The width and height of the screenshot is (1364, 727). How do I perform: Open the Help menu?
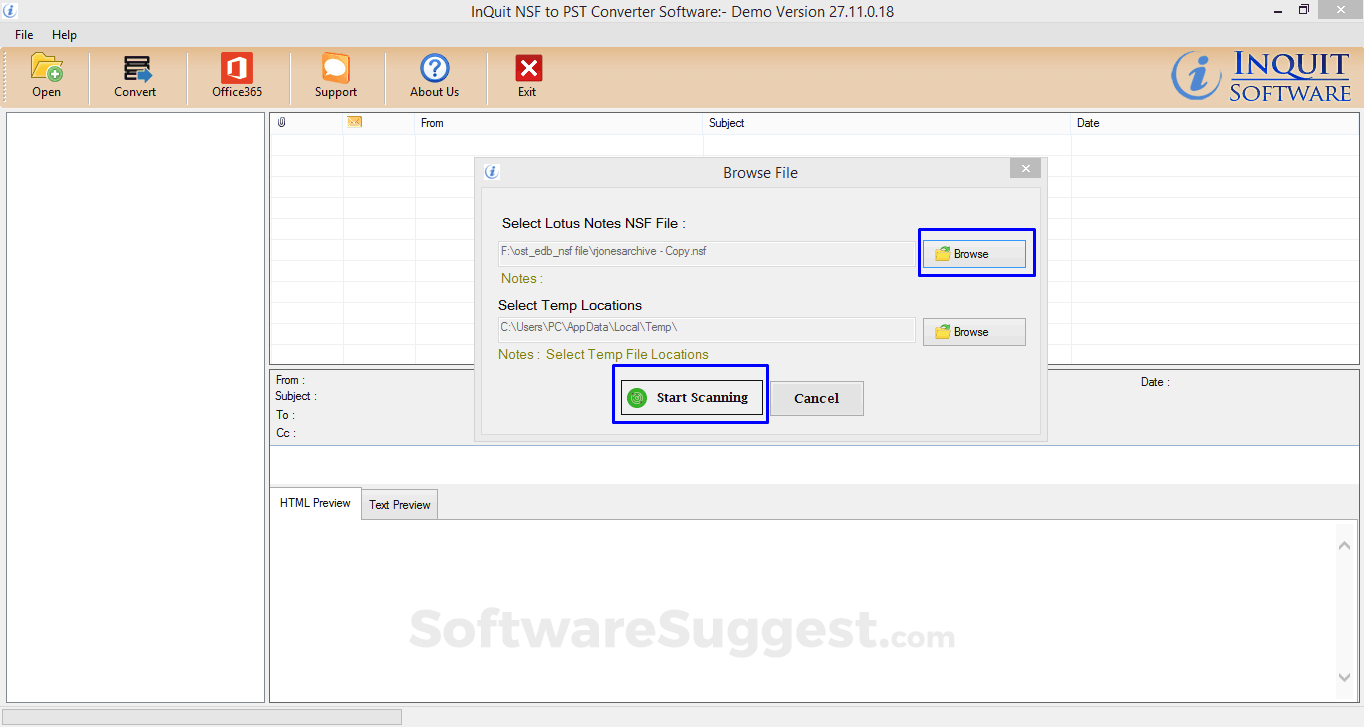coord(64,35)
